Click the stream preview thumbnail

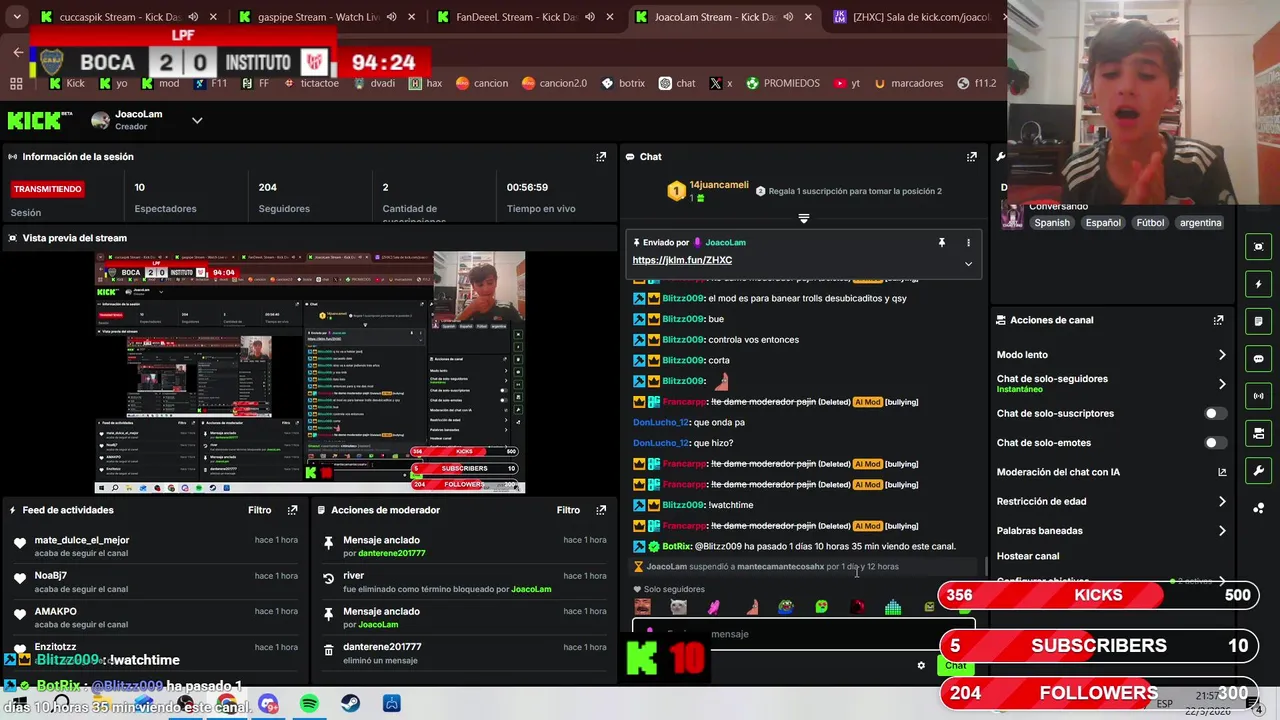tap(310, 372)
